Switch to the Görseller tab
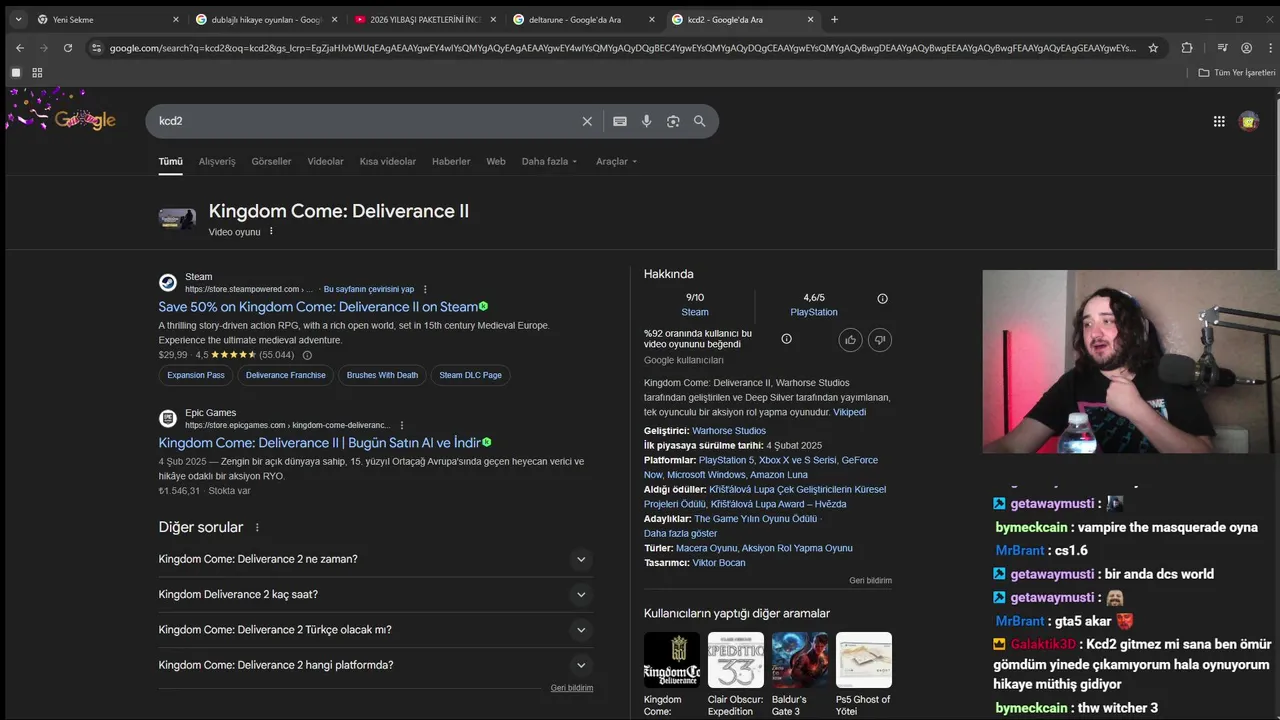 pyautogui.click(x=271, y=161)
